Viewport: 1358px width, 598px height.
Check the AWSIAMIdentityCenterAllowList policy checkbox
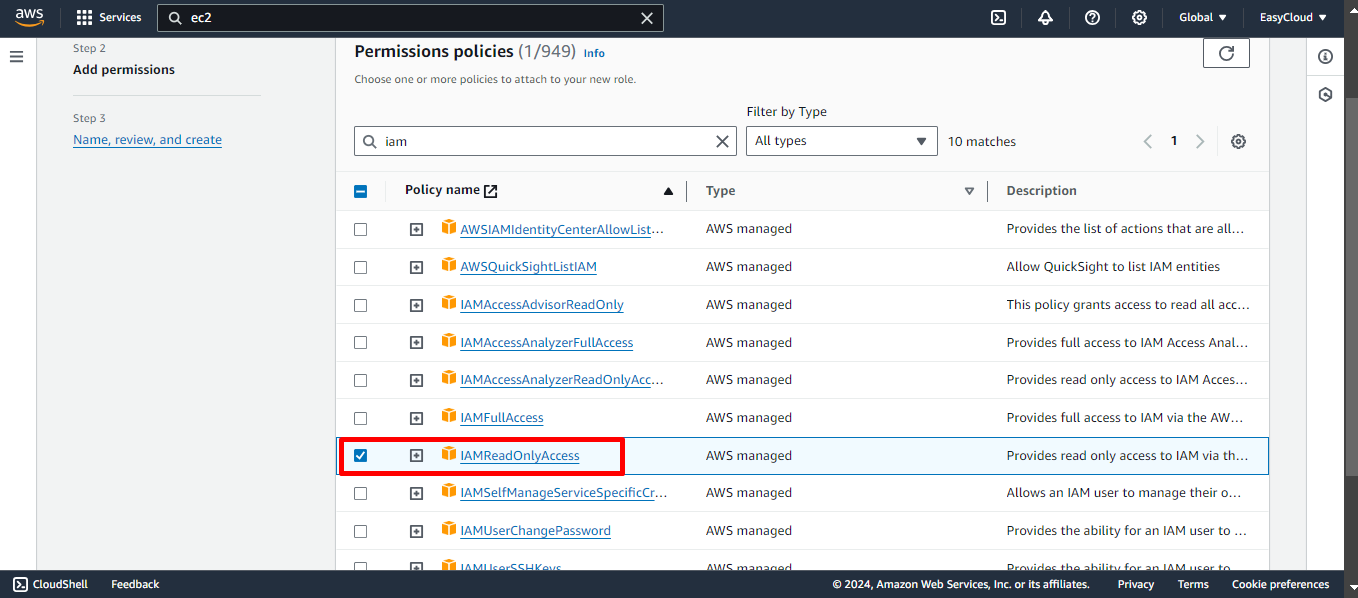[x=361, y=229]
